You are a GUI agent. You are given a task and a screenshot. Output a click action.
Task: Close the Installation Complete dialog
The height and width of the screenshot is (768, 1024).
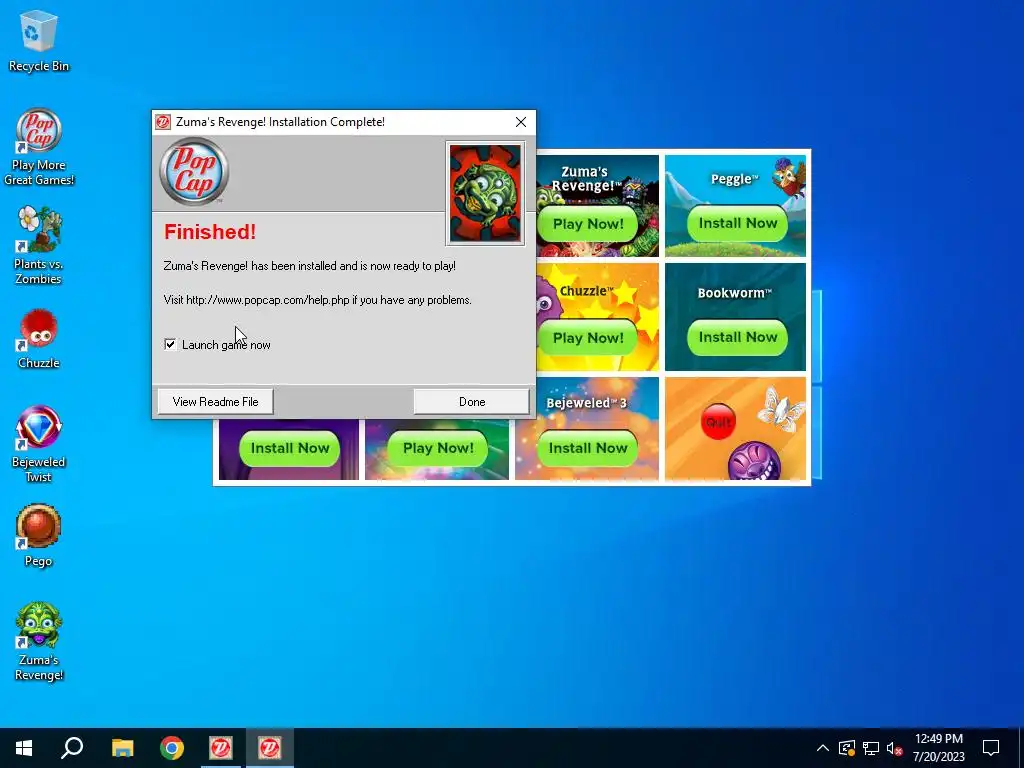(x=520, y=122)
